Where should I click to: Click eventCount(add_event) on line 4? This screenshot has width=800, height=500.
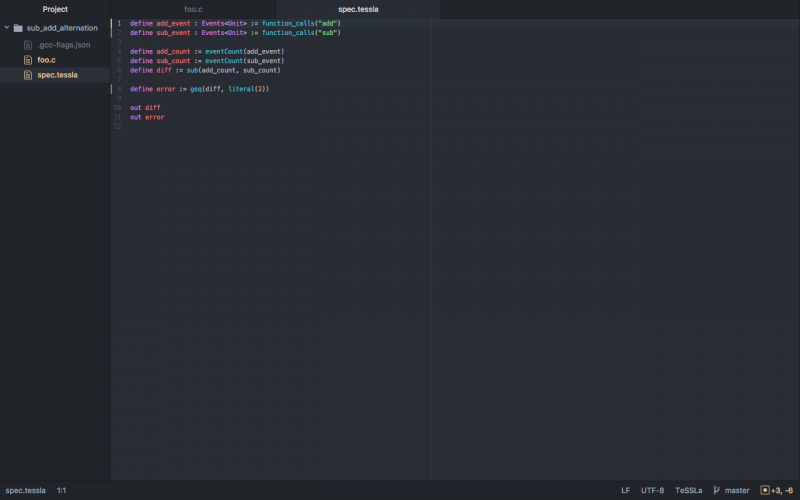[x=244, y=52]
